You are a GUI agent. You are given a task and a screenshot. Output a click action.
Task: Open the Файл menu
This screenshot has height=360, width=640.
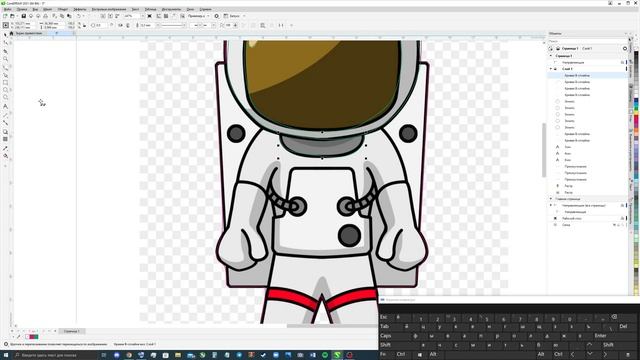click(8, 9)
